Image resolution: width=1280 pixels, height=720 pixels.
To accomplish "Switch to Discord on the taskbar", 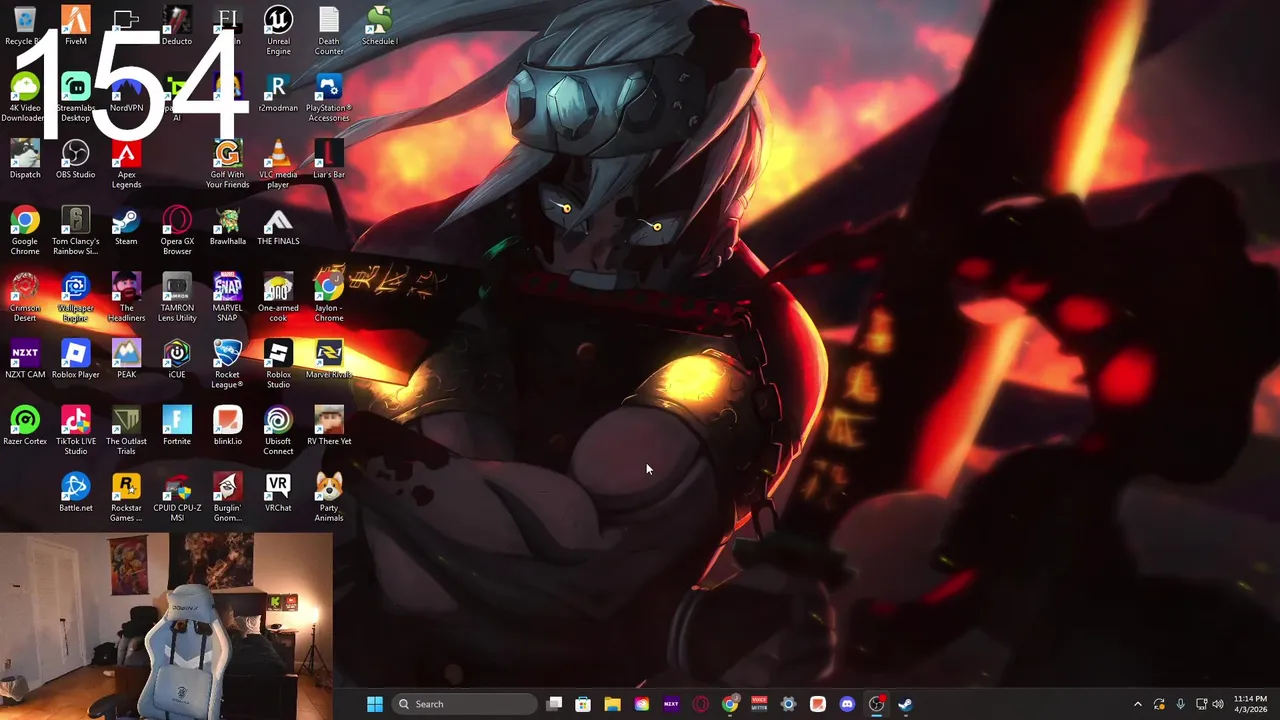I will tap(847, 704).
